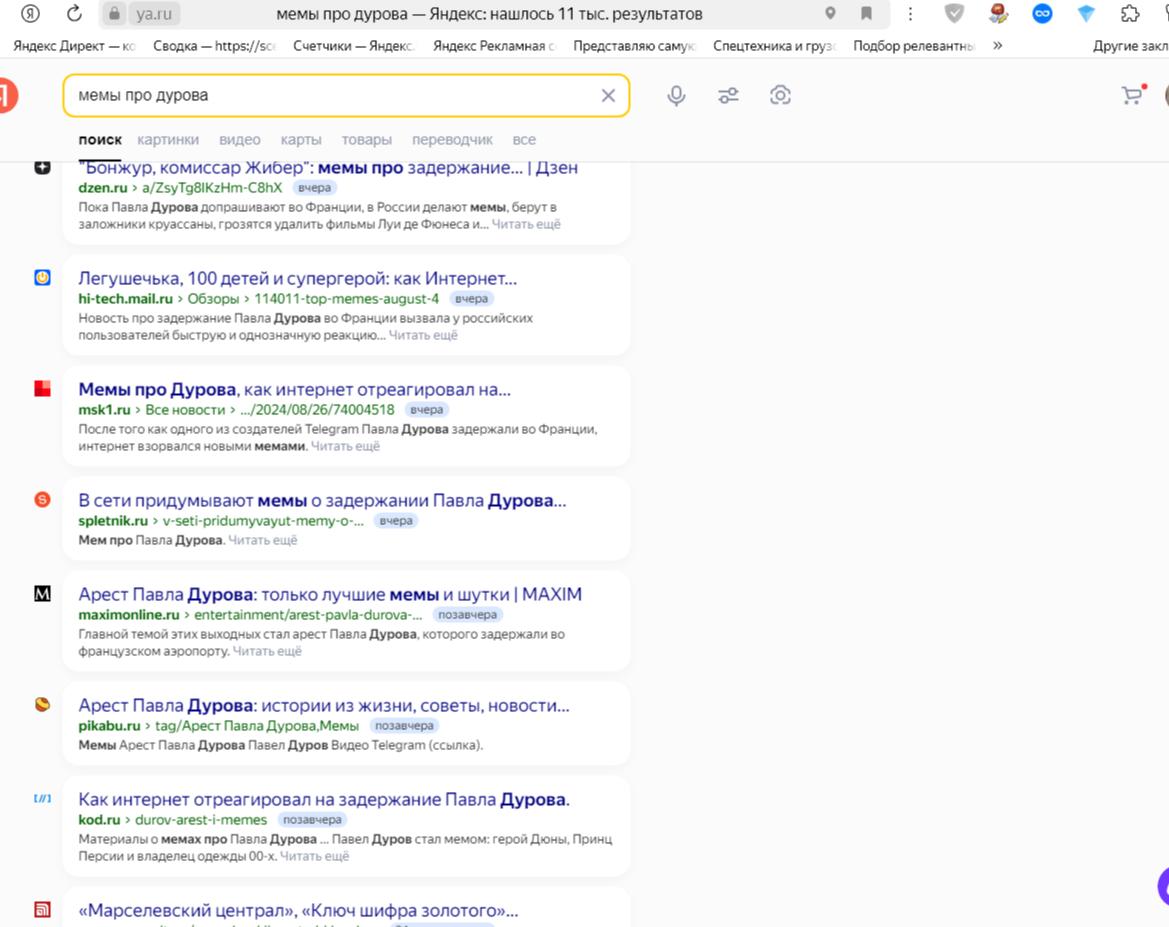The width and height of the screenshot is (1169, 927).
Task: Open result '«Марселевский централ», «Ключ шифра золотого»'
Action: 298,911
